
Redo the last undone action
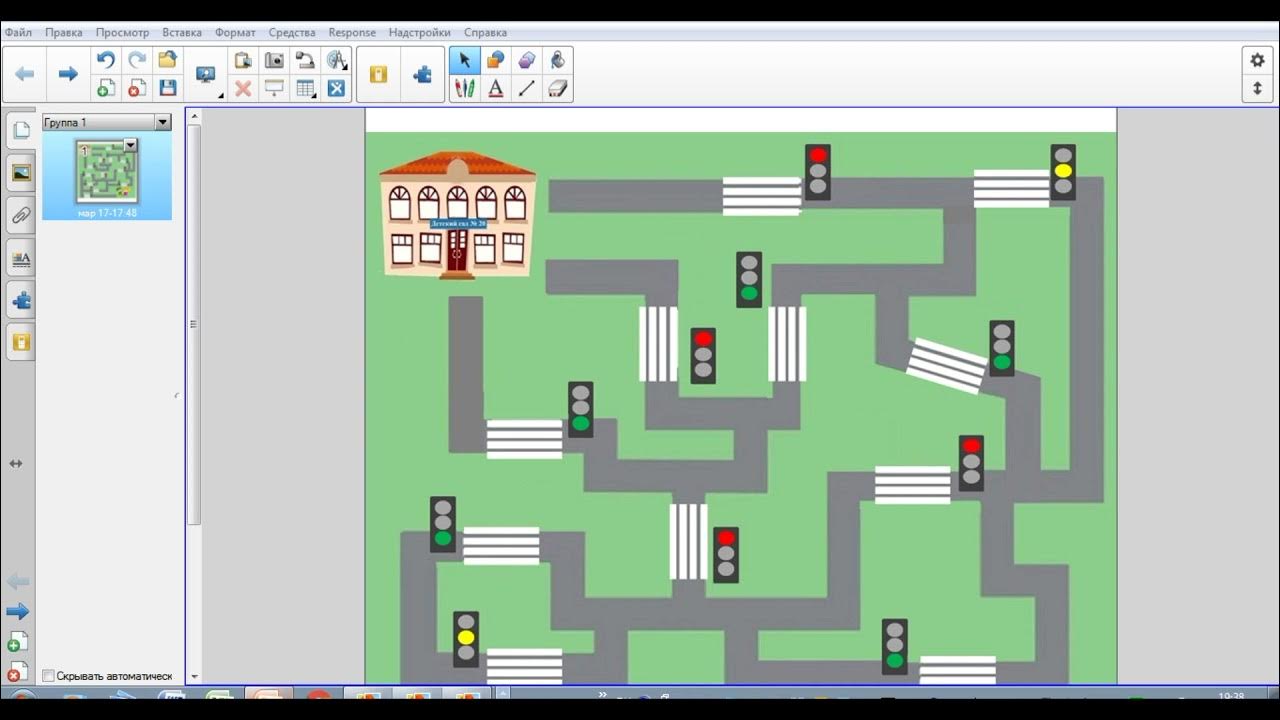coord(137,60)
